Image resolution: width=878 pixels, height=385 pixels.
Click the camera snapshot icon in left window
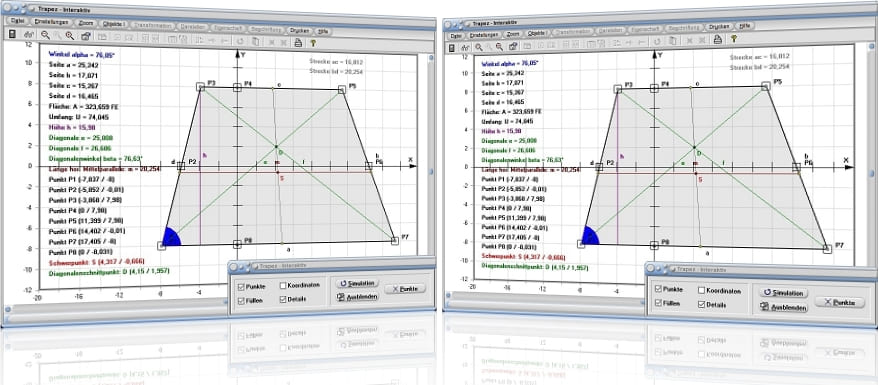(x=86, y=36)
